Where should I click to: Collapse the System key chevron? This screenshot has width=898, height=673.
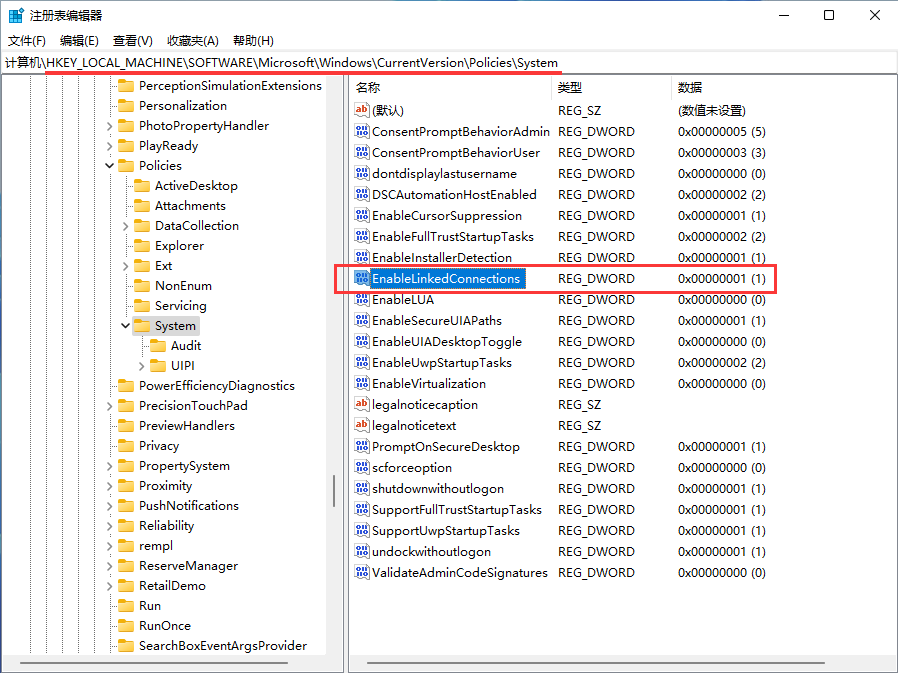126,326
